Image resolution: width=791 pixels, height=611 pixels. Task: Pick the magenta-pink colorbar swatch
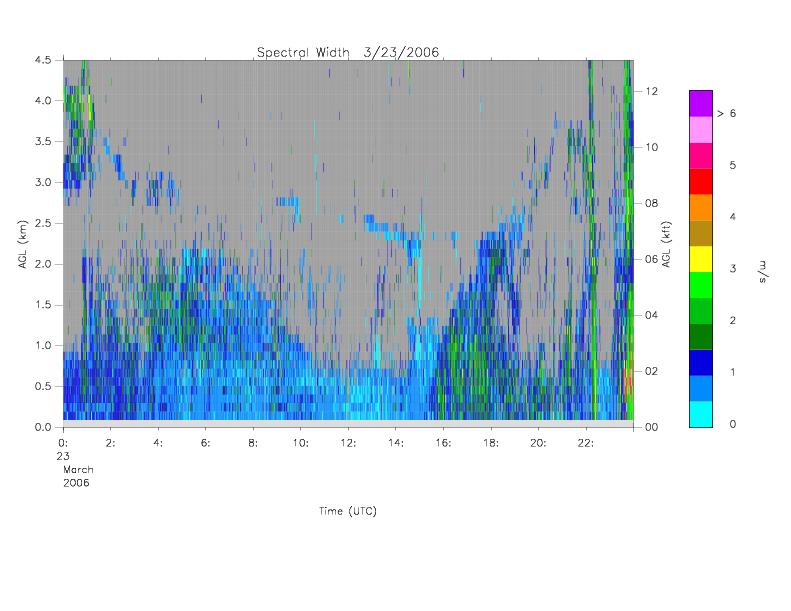coord(701,155)
